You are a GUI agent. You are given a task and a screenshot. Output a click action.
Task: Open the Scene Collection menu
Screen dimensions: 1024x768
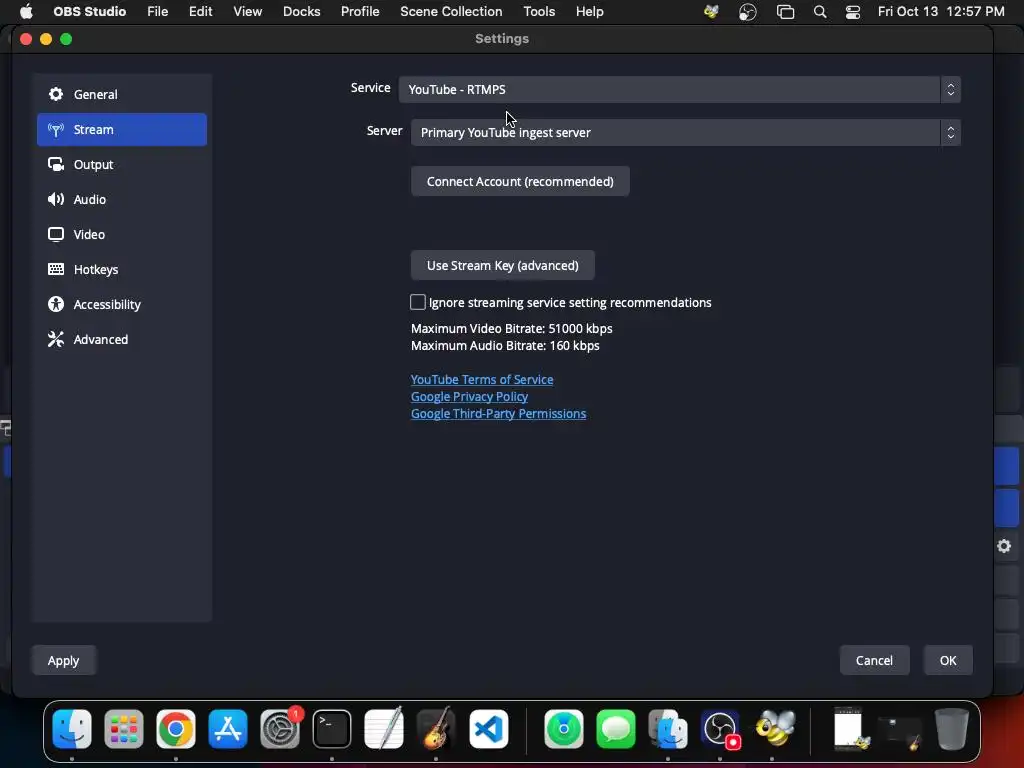[451, 12]
